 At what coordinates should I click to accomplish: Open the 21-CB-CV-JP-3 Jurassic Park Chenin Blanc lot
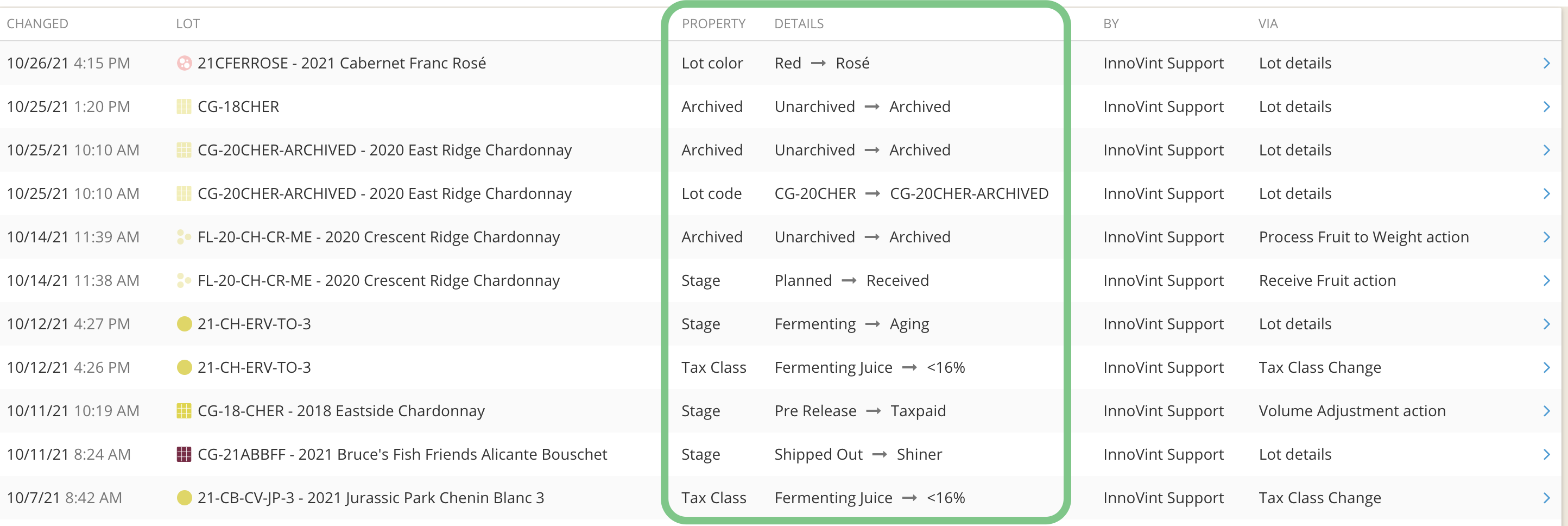coord(371,498)
